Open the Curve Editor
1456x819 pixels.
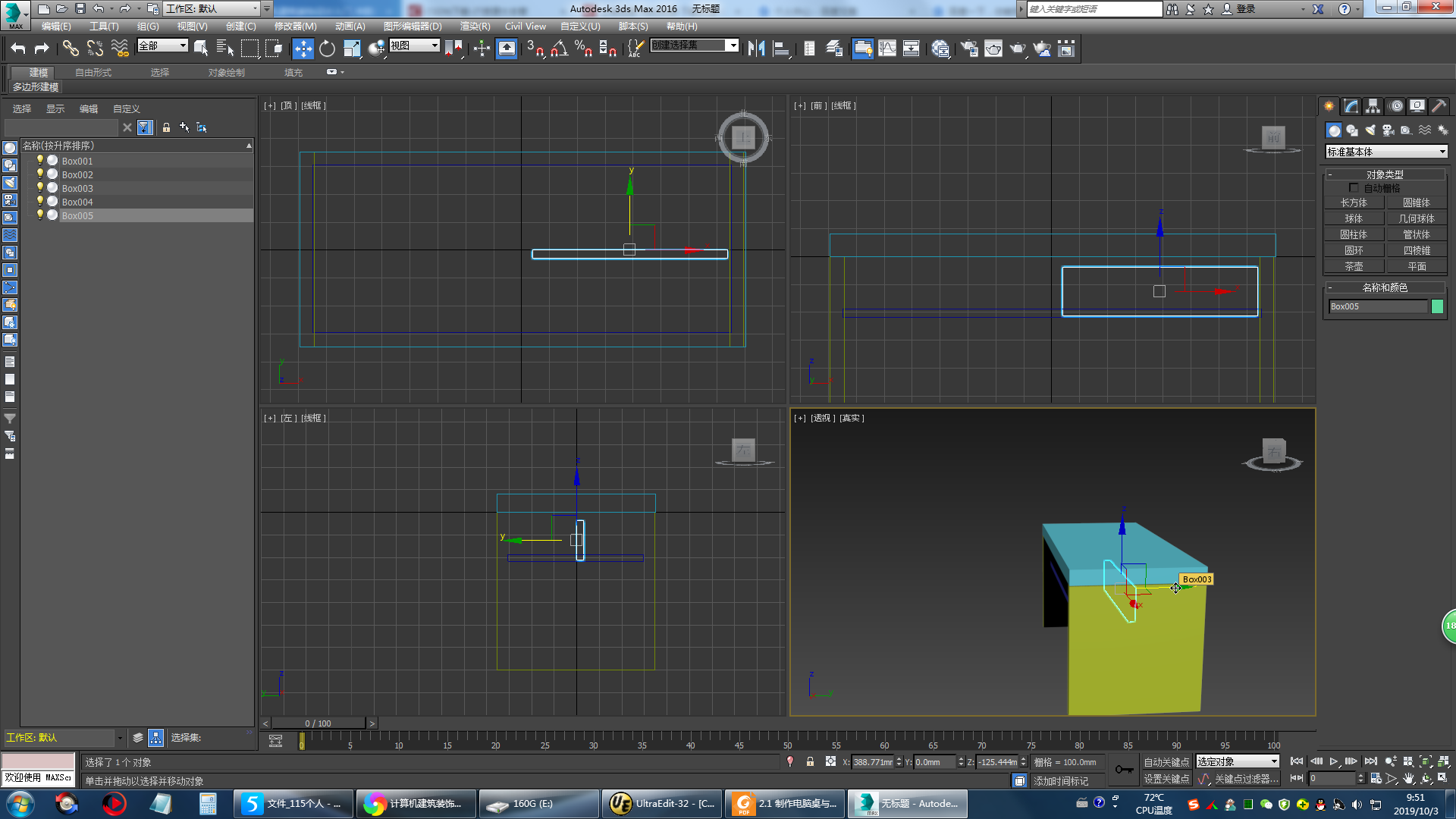coord(887,49)
